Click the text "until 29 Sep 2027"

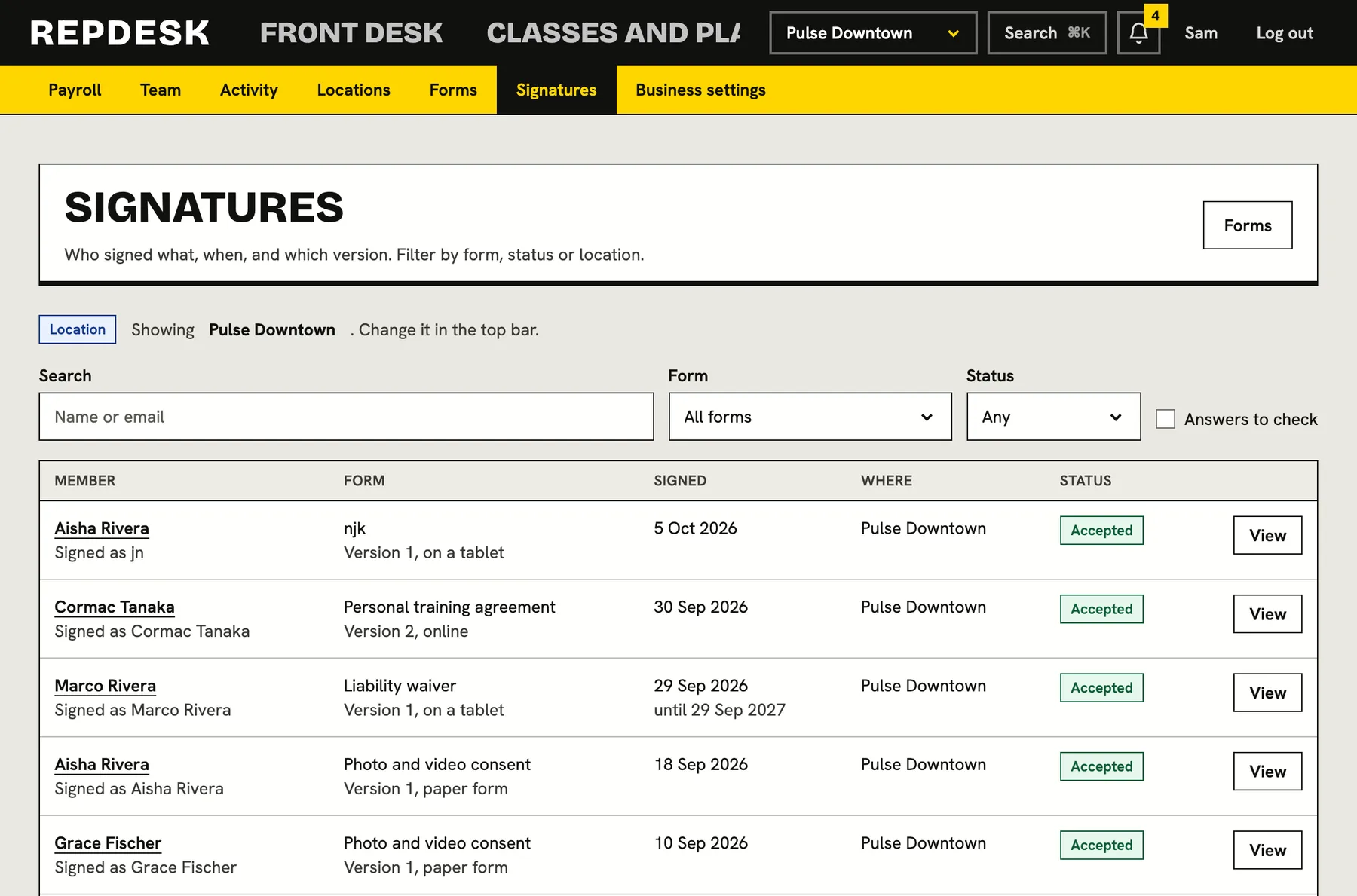coord(719,710)
